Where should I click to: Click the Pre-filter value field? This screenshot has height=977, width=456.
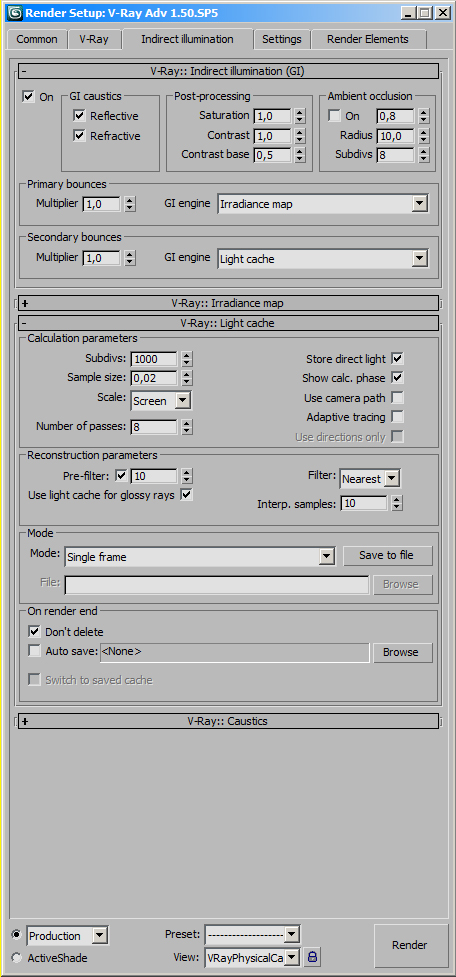pos(154,476)
